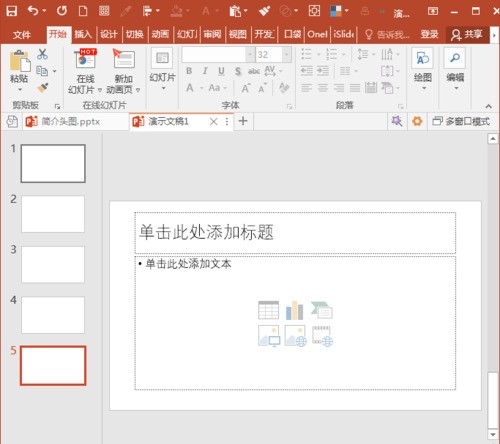Switch to the 插入 ribbon tab

click(x=83, y=34)
